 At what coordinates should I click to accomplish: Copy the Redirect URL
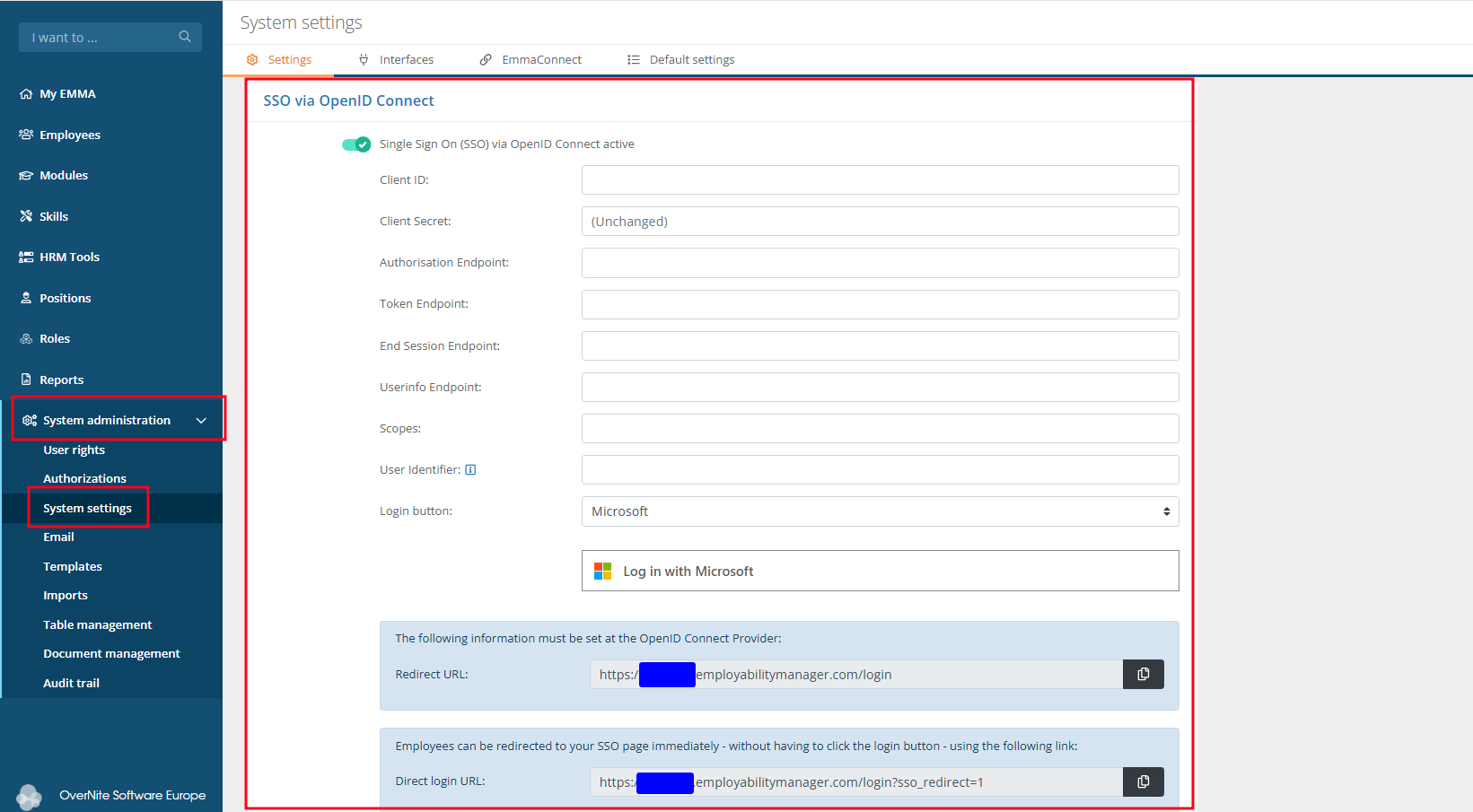pos(1144,675)
